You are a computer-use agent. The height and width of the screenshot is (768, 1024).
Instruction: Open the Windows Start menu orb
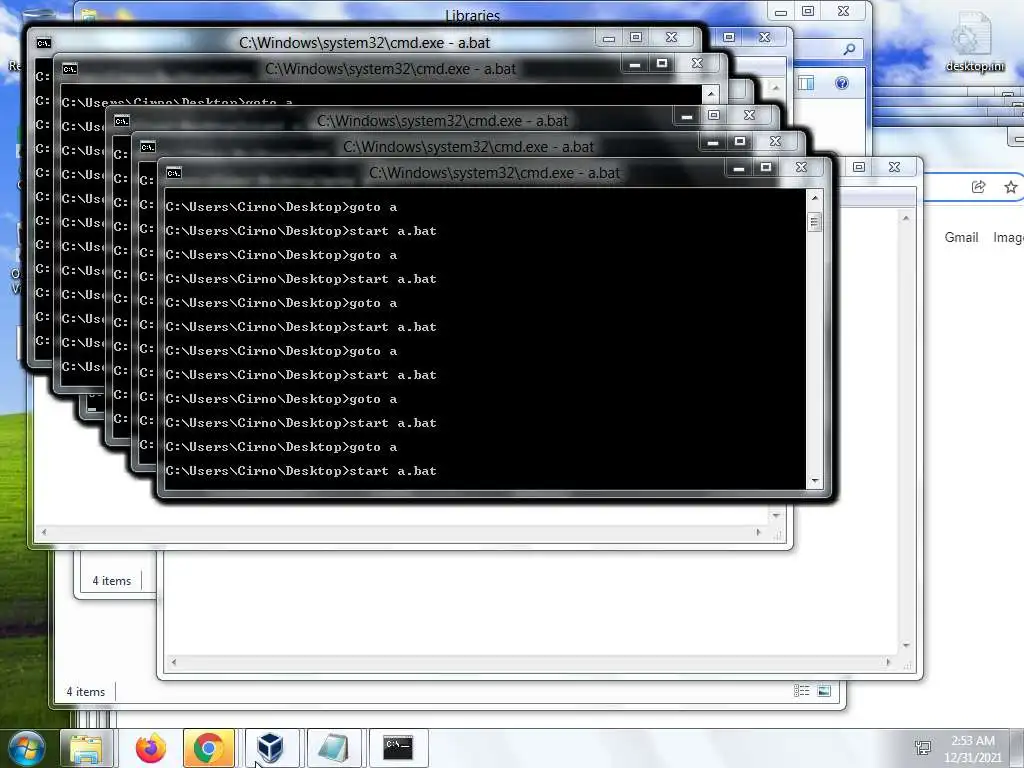[x=26, y=748]
